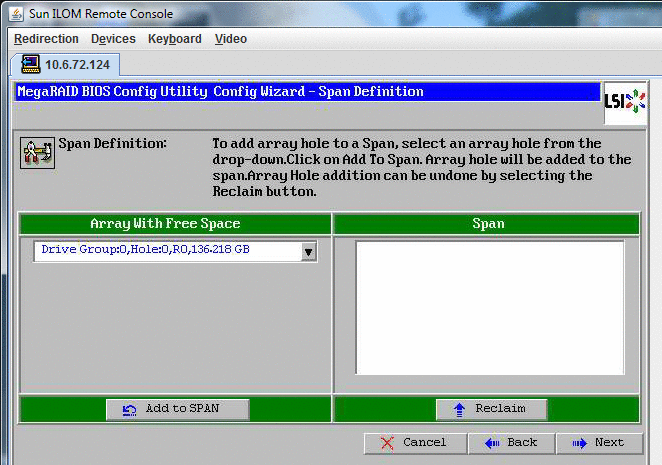
Task: Open the Video menu
Action: pos(231,39)
